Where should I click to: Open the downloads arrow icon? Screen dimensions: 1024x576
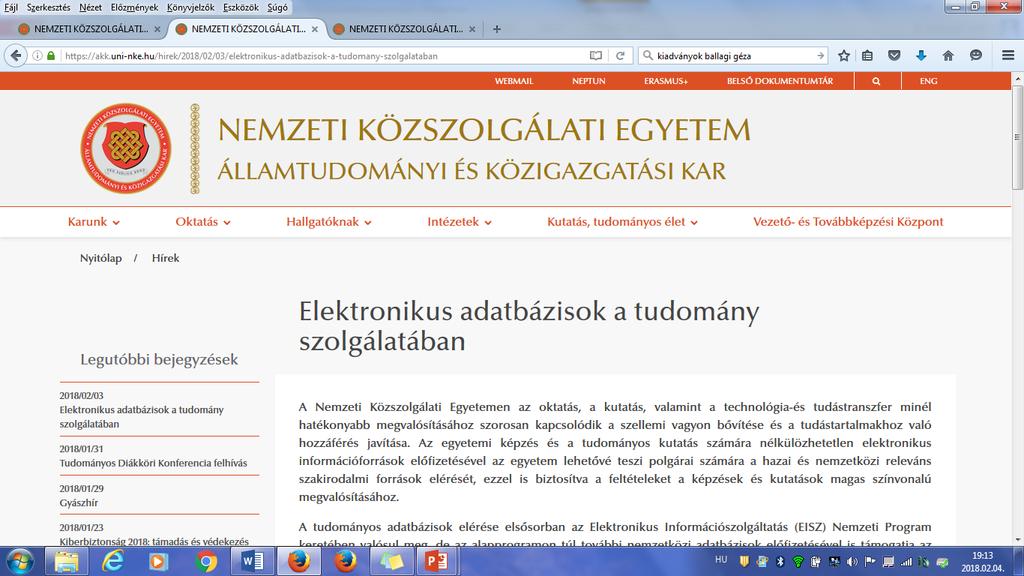point(921,56)
